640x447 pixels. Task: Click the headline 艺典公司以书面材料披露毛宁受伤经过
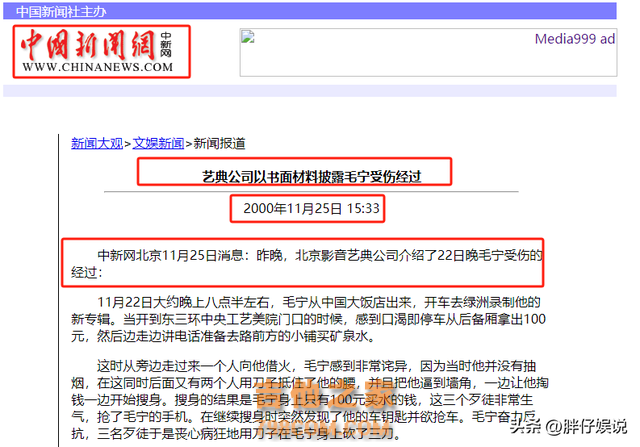311,177
